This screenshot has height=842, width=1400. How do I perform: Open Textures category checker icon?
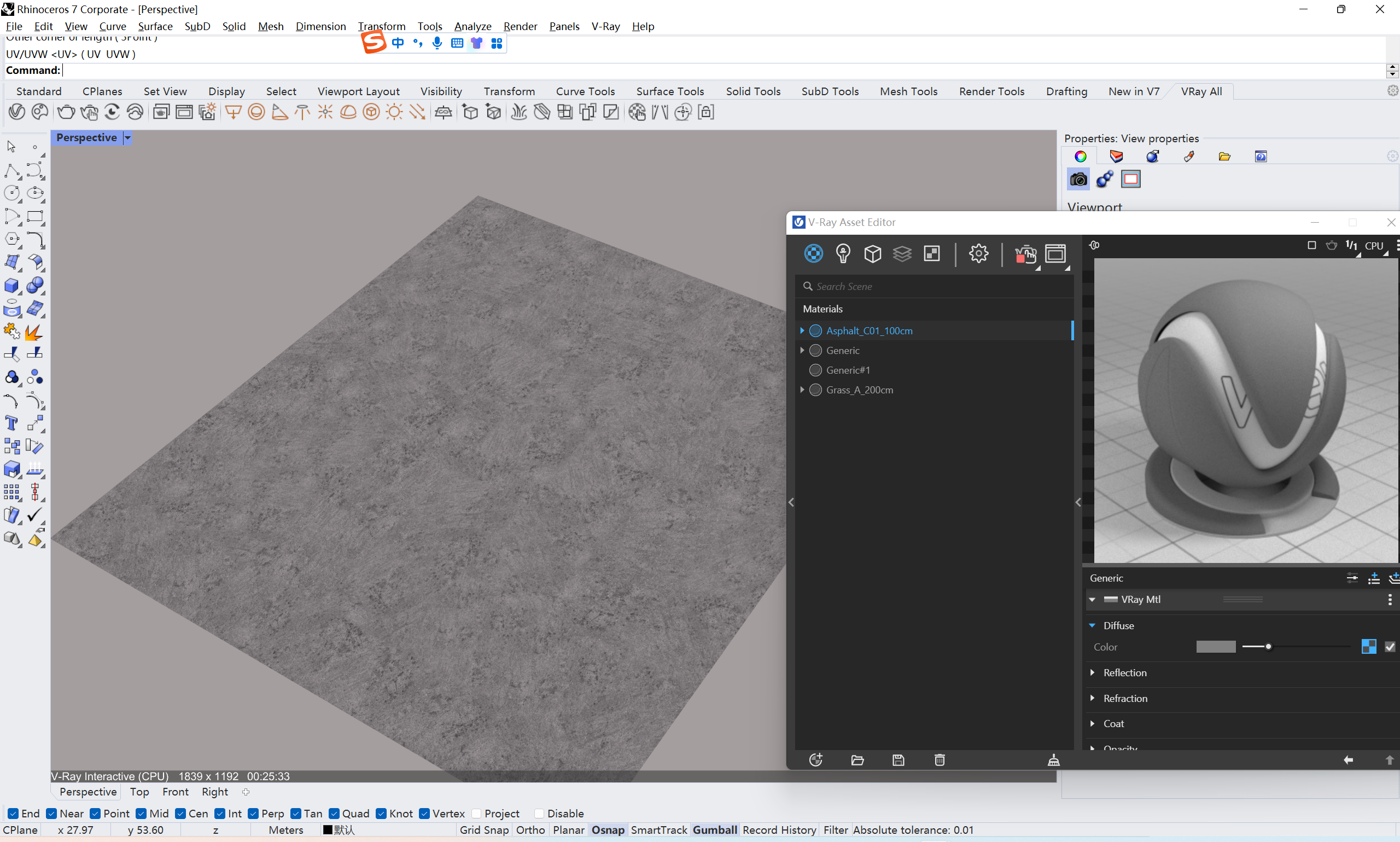(x=932, y=253)
